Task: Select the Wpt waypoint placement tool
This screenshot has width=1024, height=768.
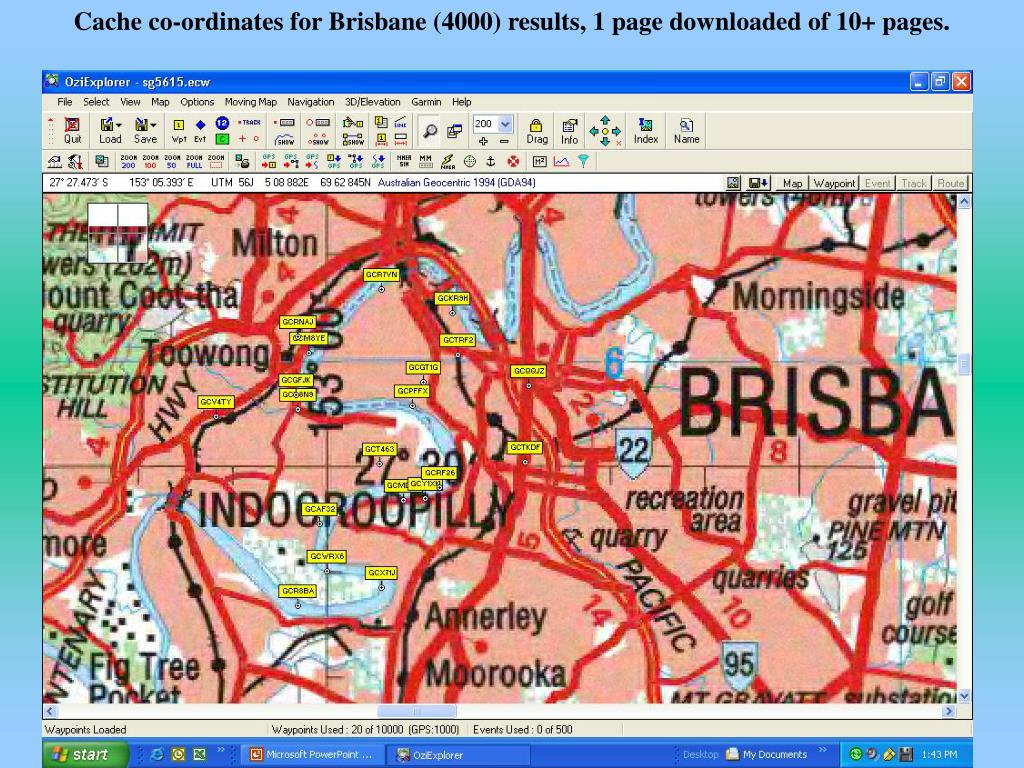Action: 178,130
